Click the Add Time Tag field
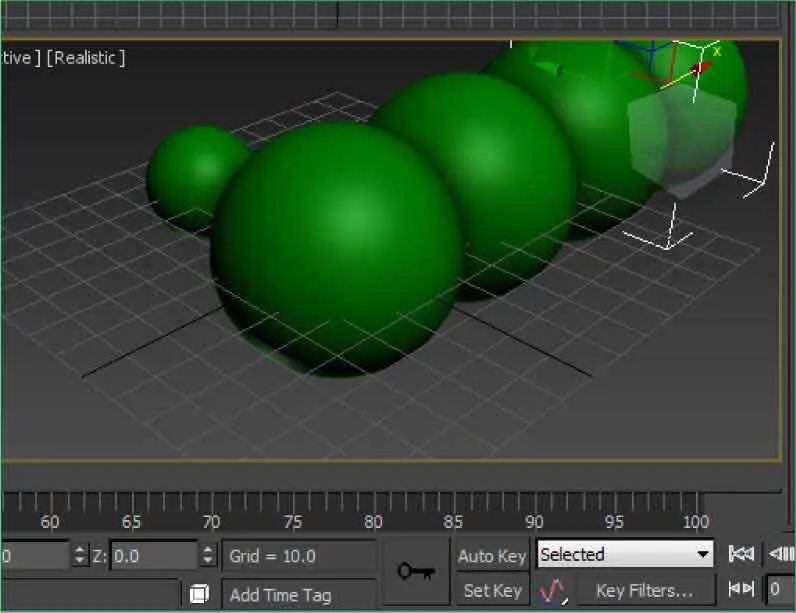 click(x=298, y=594)
